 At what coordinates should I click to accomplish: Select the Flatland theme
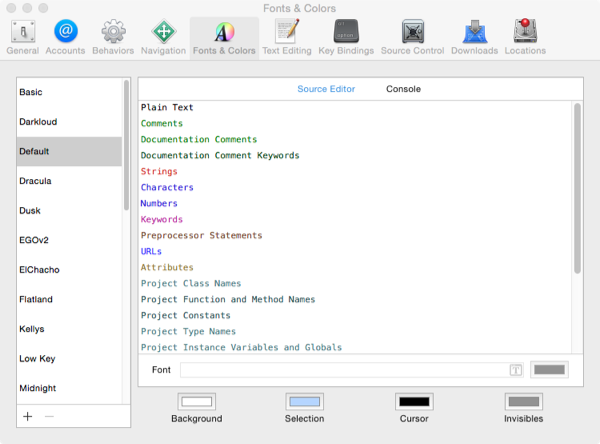[x=69, y=299]
